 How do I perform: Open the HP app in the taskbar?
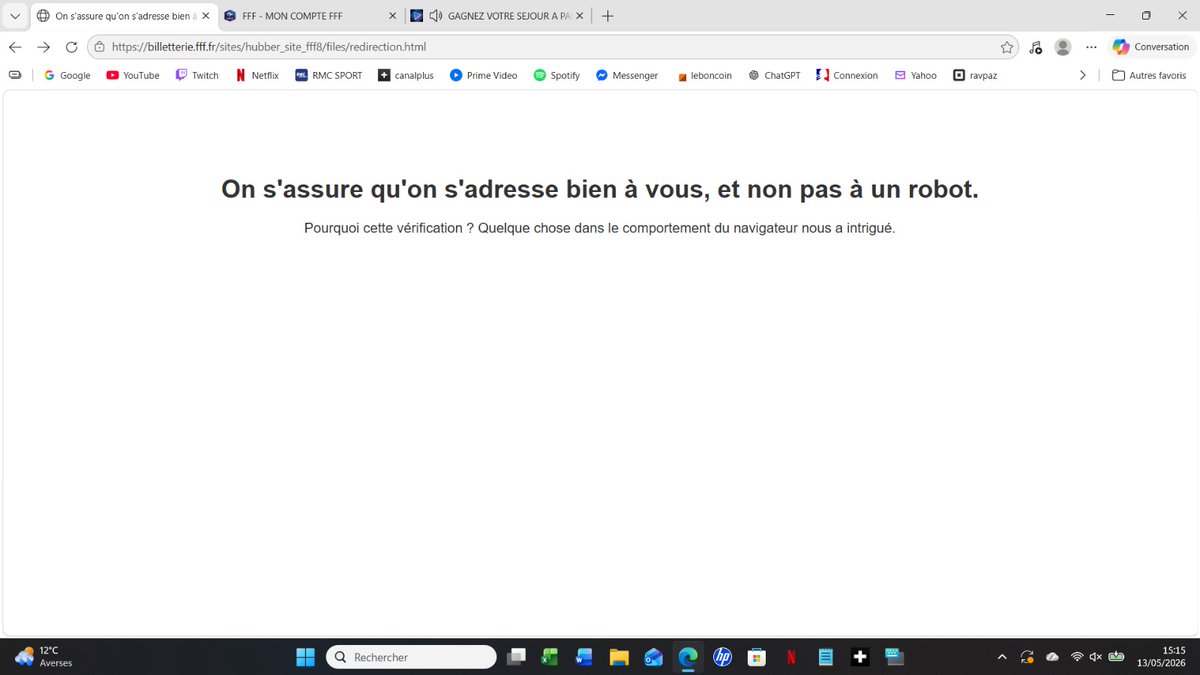[723, 657]
